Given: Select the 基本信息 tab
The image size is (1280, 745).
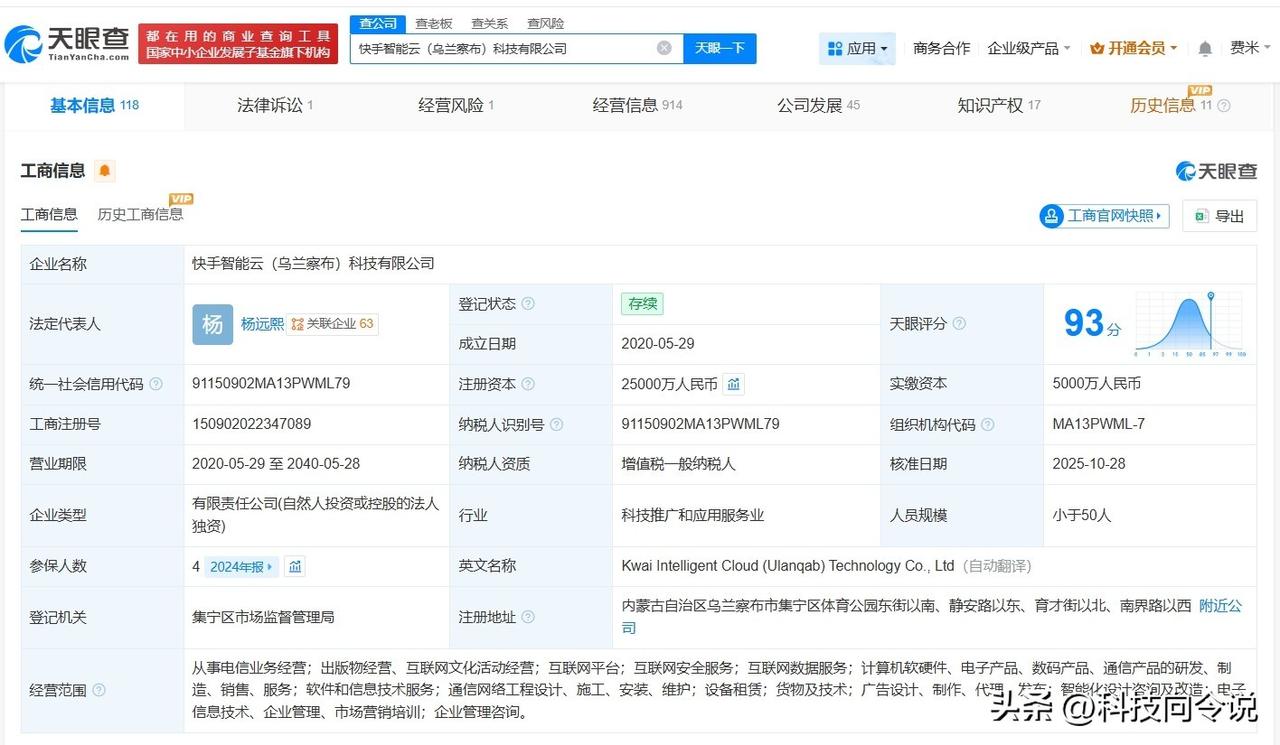Looking at the screenshot, I should [x=94, y=106].
